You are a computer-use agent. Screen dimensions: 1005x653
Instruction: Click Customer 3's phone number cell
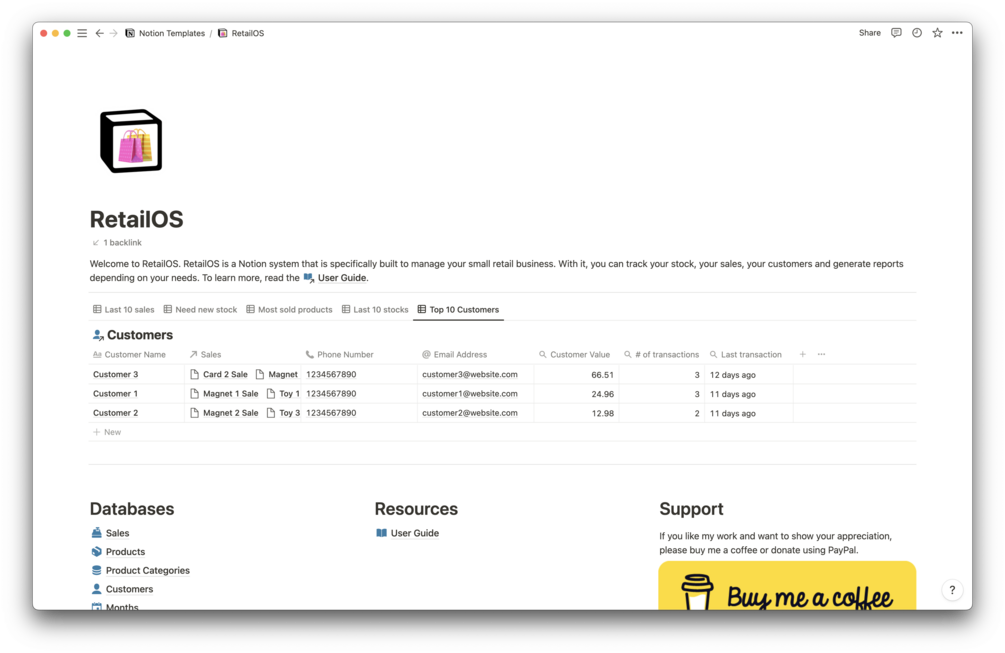(x=359, y=374)
